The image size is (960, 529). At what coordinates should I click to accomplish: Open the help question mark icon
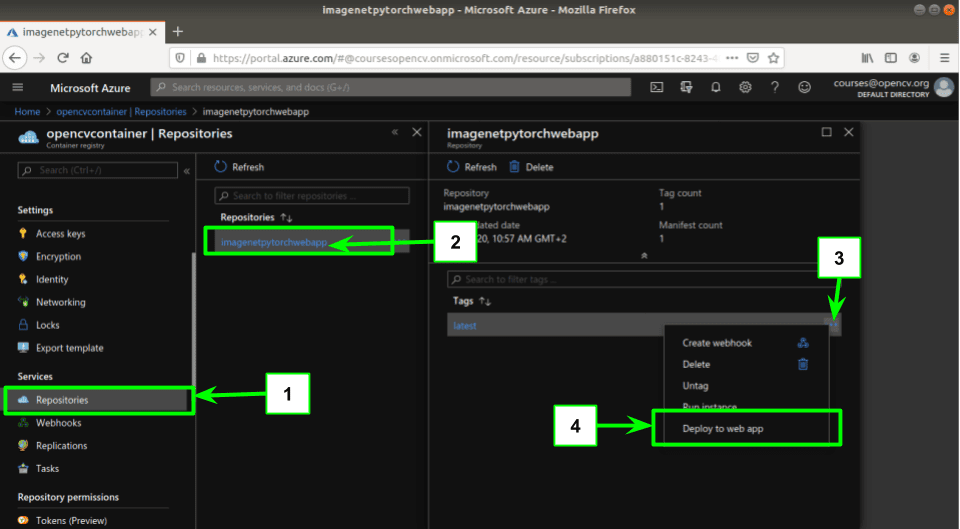774,88
